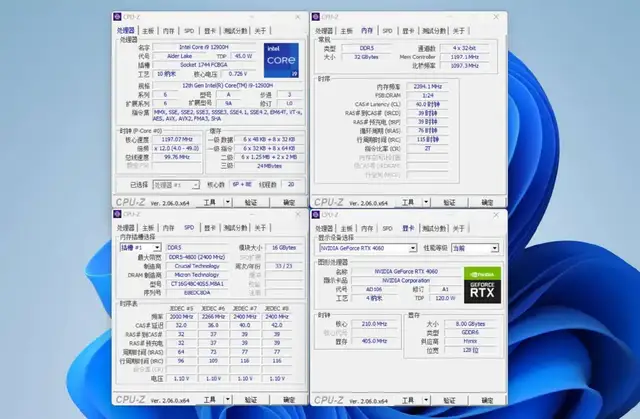Click CPU-Z title icon in graphics card window
The width and height of the screenshot is (640, 419).
coord(316,215)
